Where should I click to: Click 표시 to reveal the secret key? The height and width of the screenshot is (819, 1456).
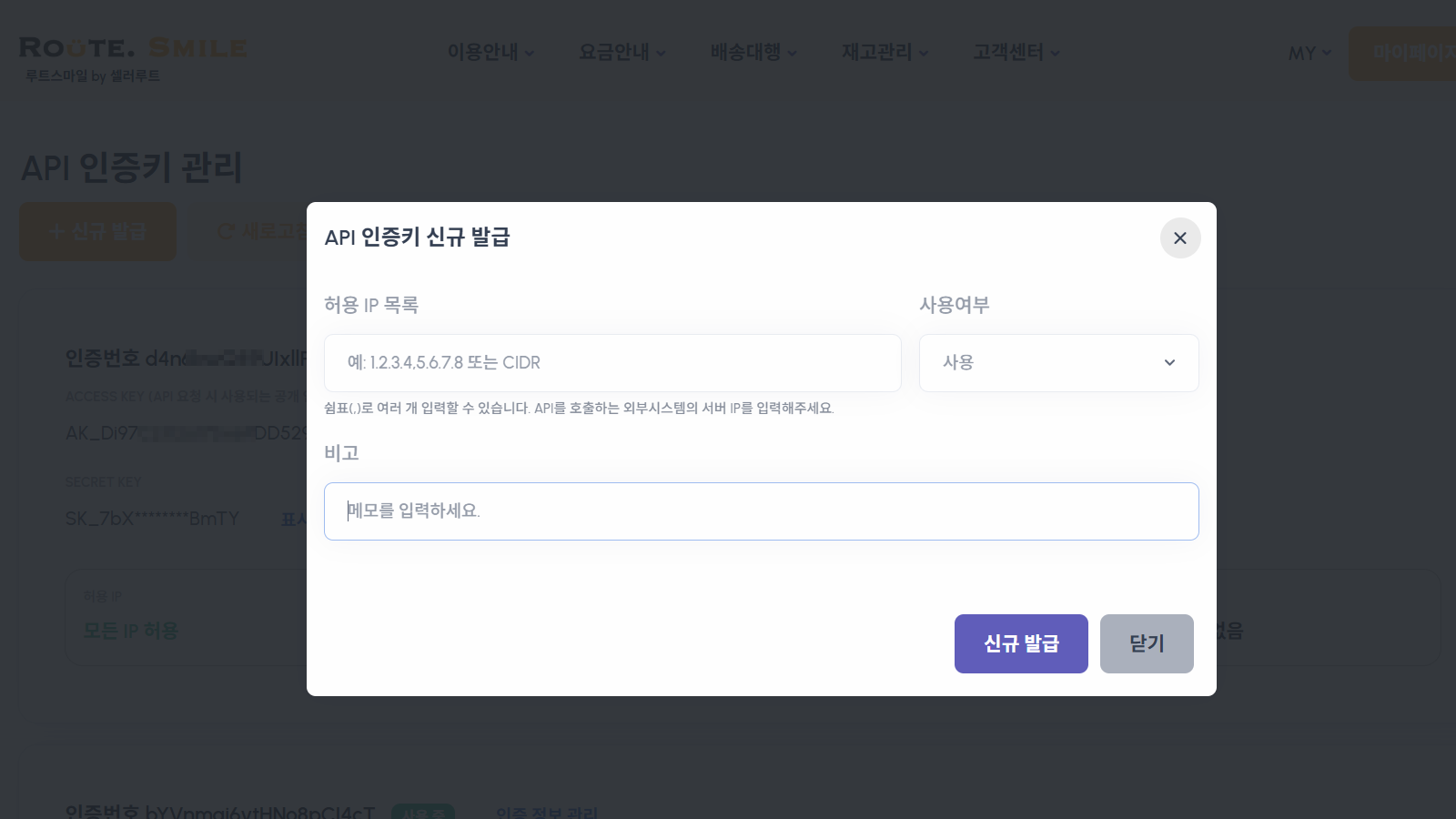coord(294,519)
